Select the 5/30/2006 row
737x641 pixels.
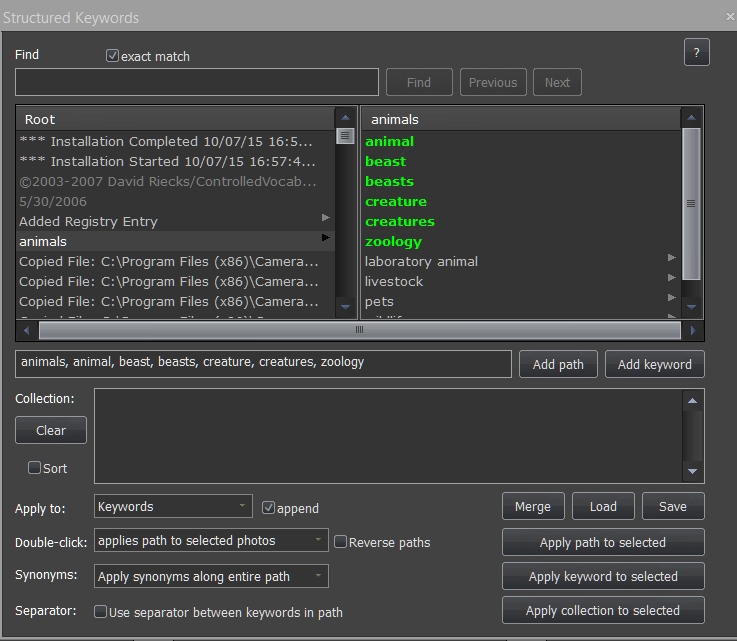click(x=175, y=201)
